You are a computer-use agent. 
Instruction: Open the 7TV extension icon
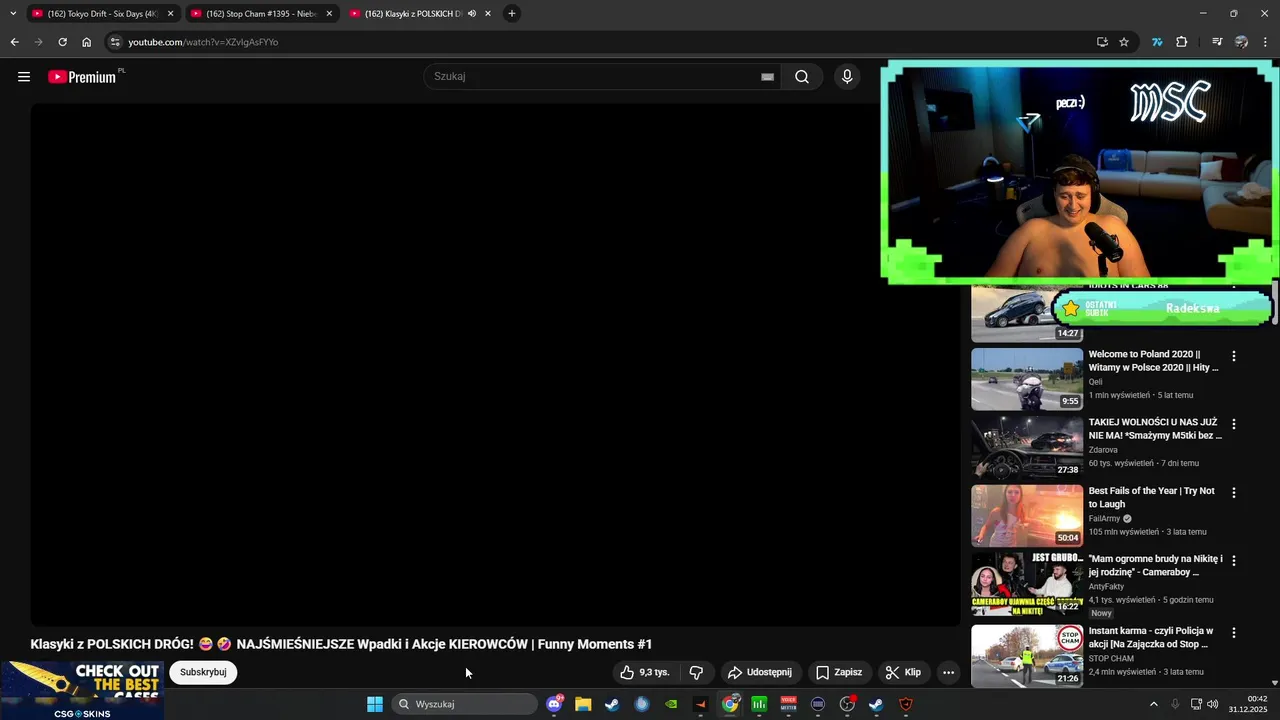[x=1157, y=42]
